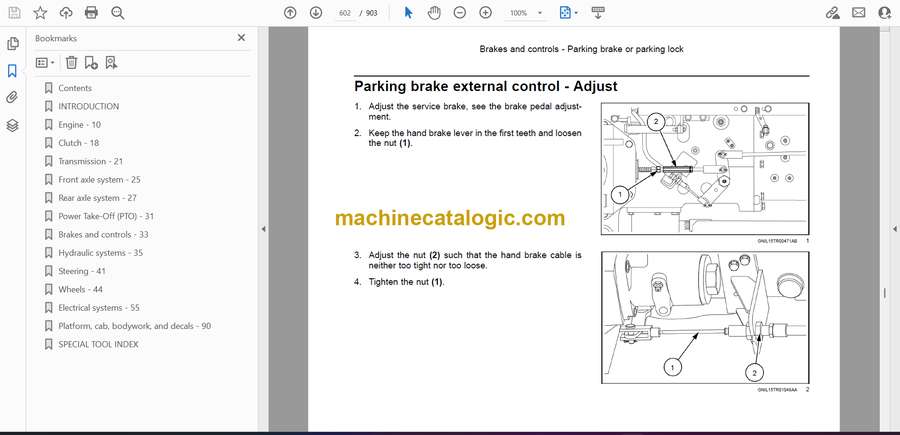Send file by email envelope icon
Image resolution: width=900 pixels, height=435 pixels.
tap(859, 13)
